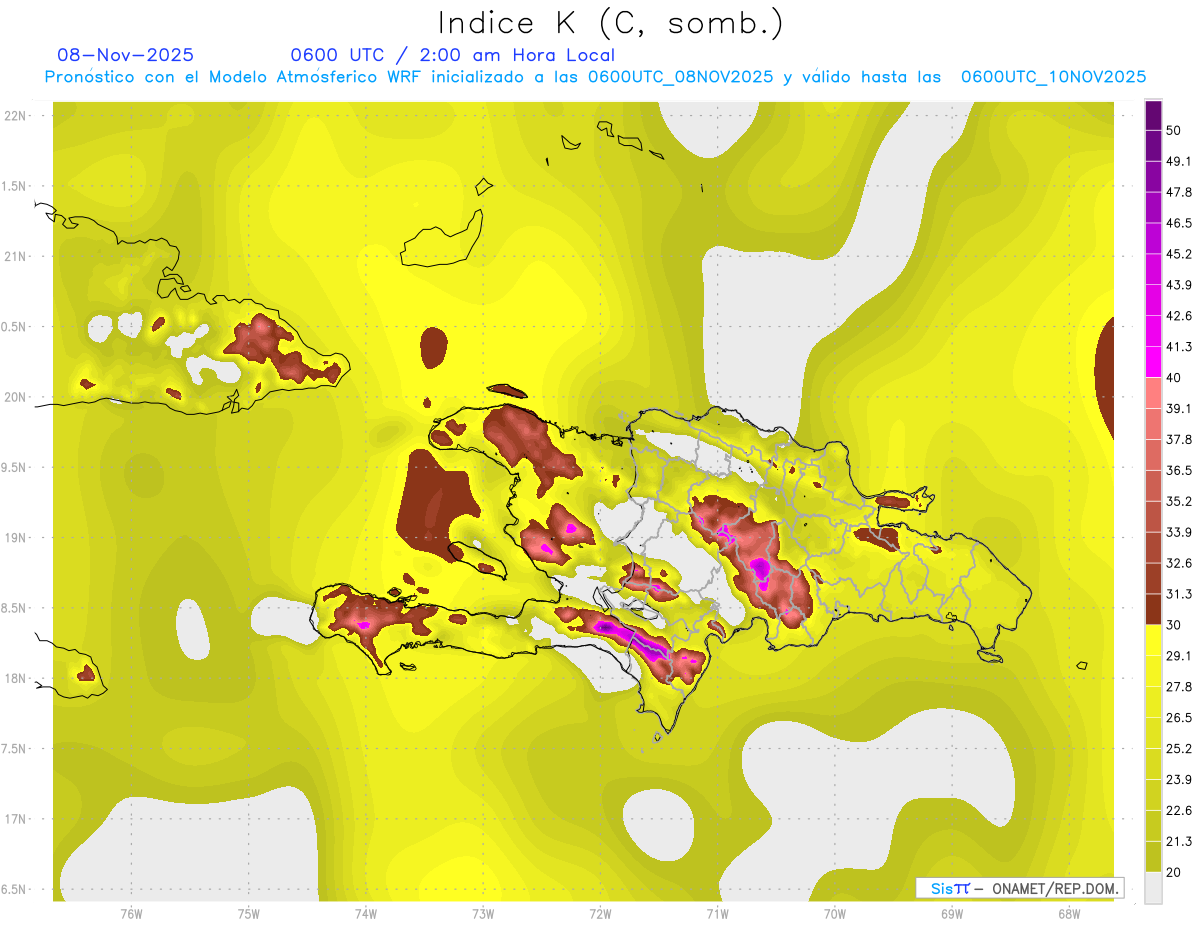Click the "17N" latitude label
The height and width of the screenshot is (927, 1200).
click(17, 819)
